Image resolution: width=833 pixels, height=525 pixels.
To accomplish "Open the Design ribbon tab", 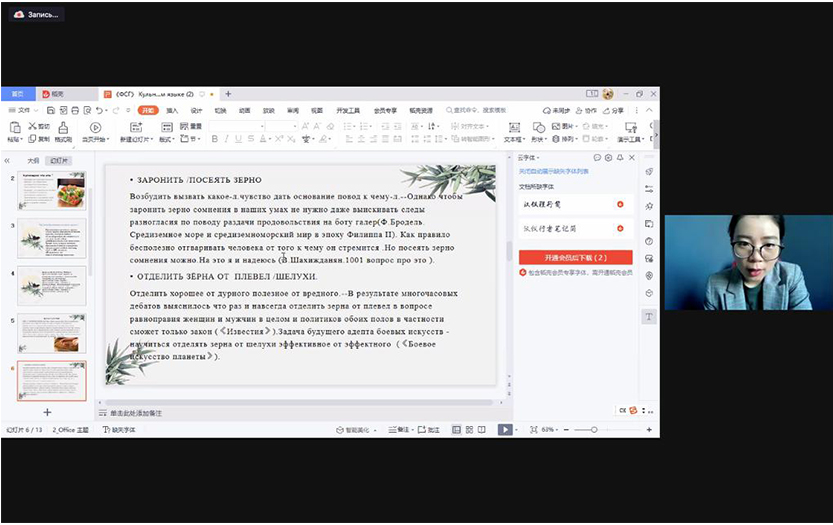I will click(x=196, y=110).
